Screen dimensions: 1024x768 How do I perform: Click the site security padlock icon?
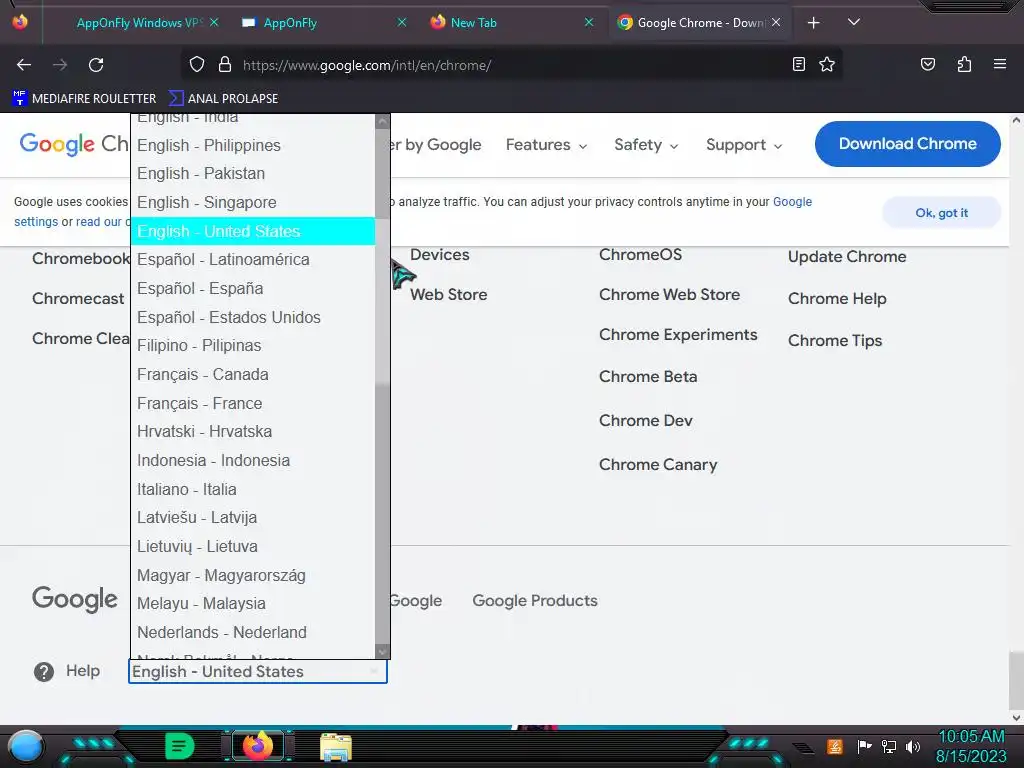pos(225,65)
